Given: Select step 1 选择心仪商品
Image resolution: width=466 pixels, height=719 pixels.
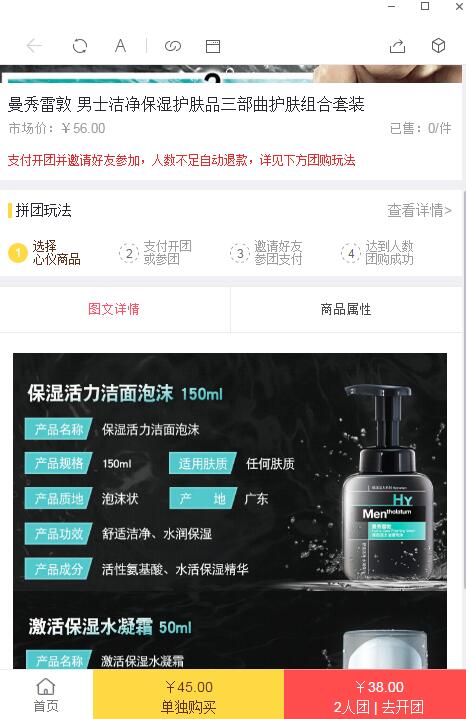Looking at the screenshot, I should [x=45, y=253].
